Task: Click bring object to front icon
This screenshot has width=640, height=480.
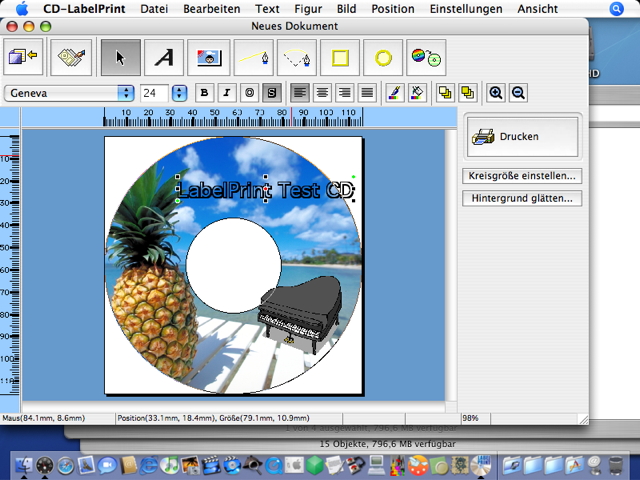Action: 445,93
